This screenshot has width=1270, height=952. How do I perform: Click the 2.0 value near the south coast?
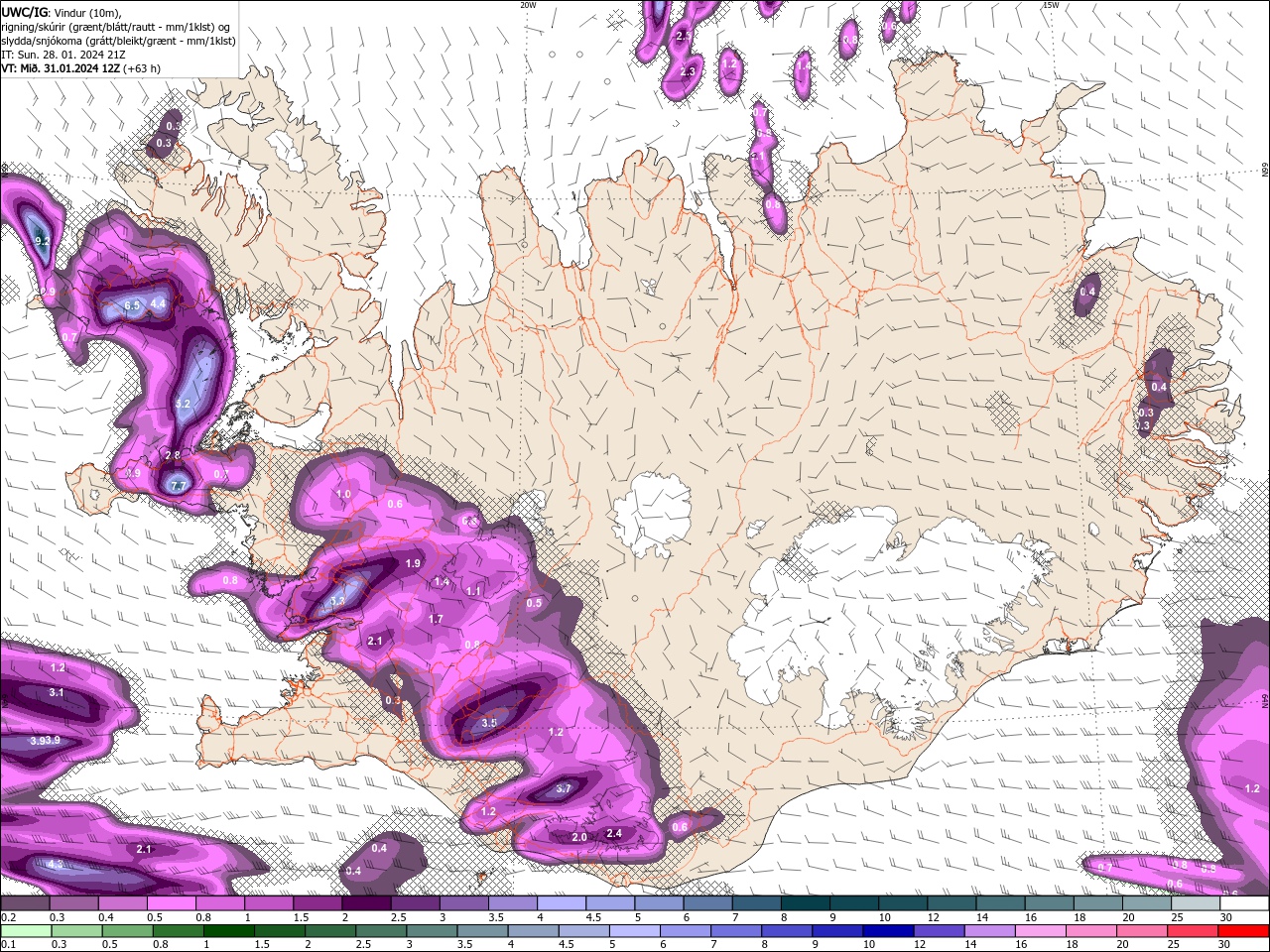579,838
